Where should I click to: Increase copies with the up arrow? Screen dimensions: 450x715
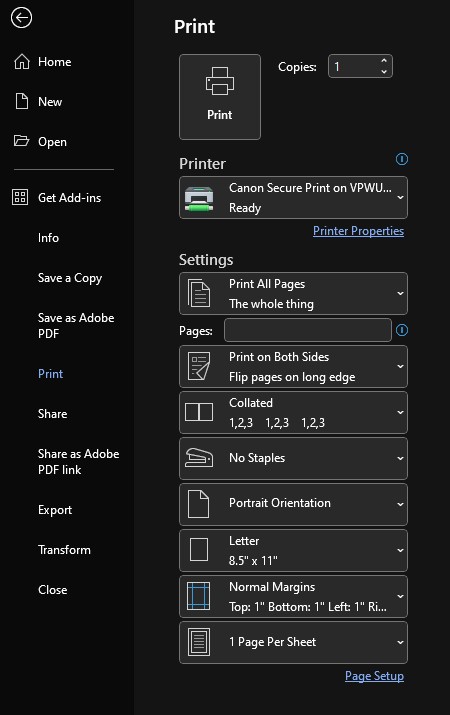[x=384, y=61]
